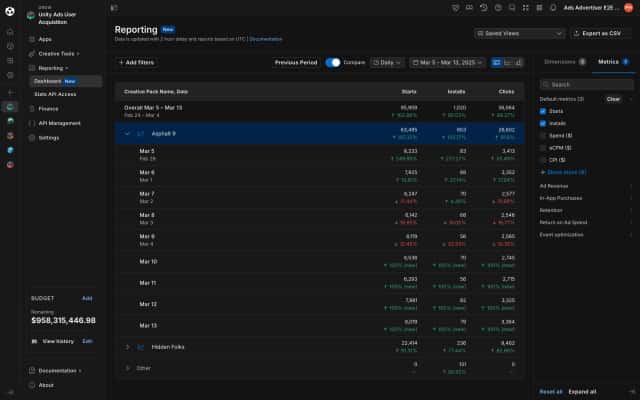The width and height of the screenshot is (640, 400).
Task: Click the Installs column header
Action: tap(456, 92)
